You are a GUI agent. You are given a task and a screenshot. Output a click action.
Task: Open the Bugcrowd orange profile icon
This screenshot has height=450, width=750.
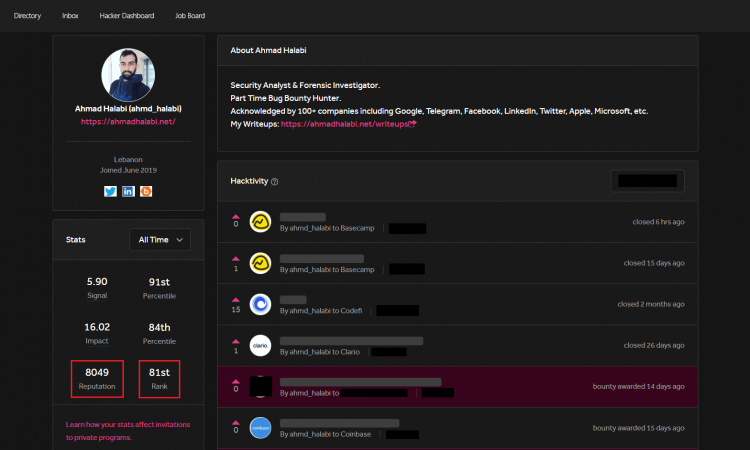[x=146, y=191]
